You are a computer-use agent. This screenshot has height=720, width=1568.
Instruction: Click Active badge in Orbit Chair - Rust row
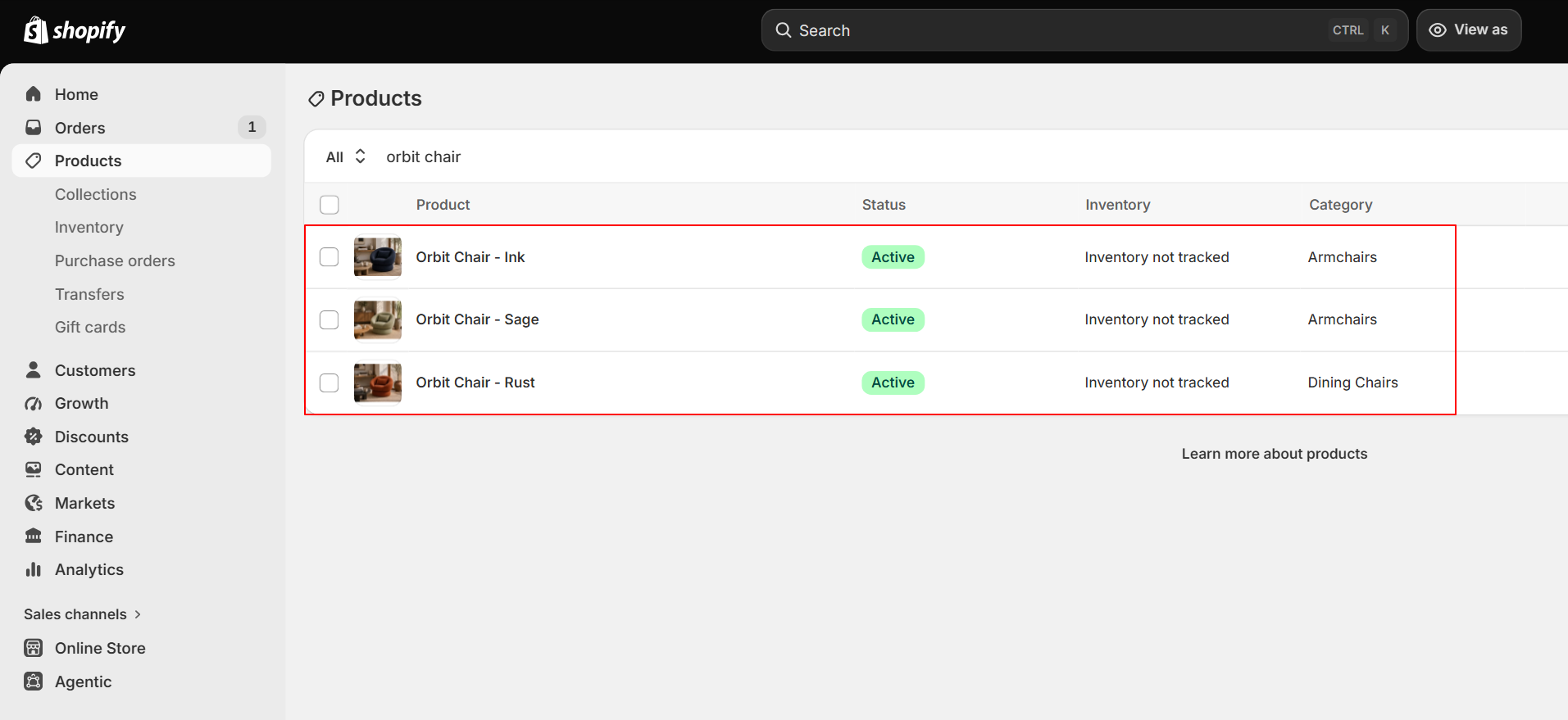pos(893,383)
